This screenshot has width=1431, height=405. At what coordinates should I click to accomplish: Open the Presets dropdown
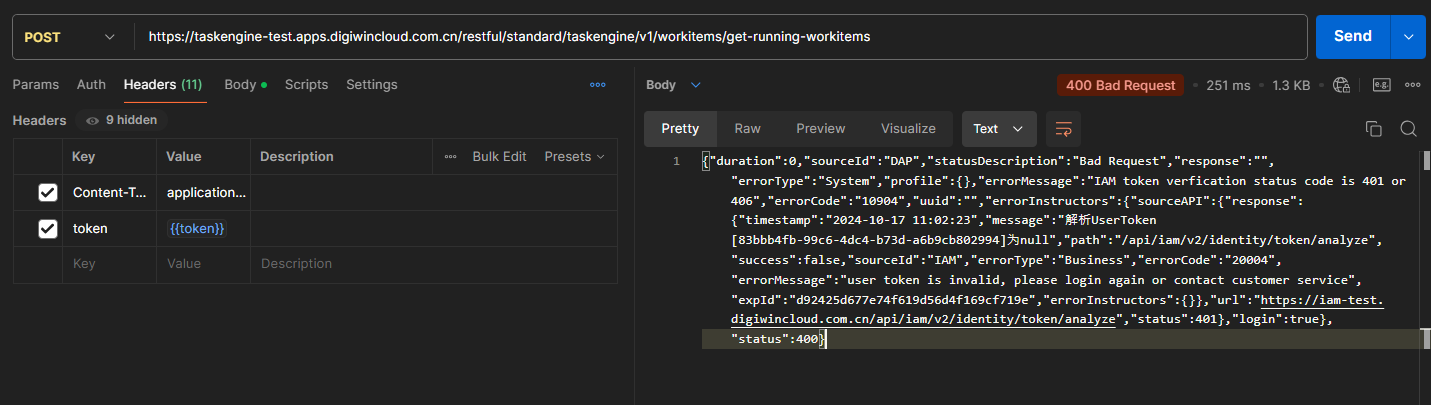pyautogui.click(x=575, y=157)
